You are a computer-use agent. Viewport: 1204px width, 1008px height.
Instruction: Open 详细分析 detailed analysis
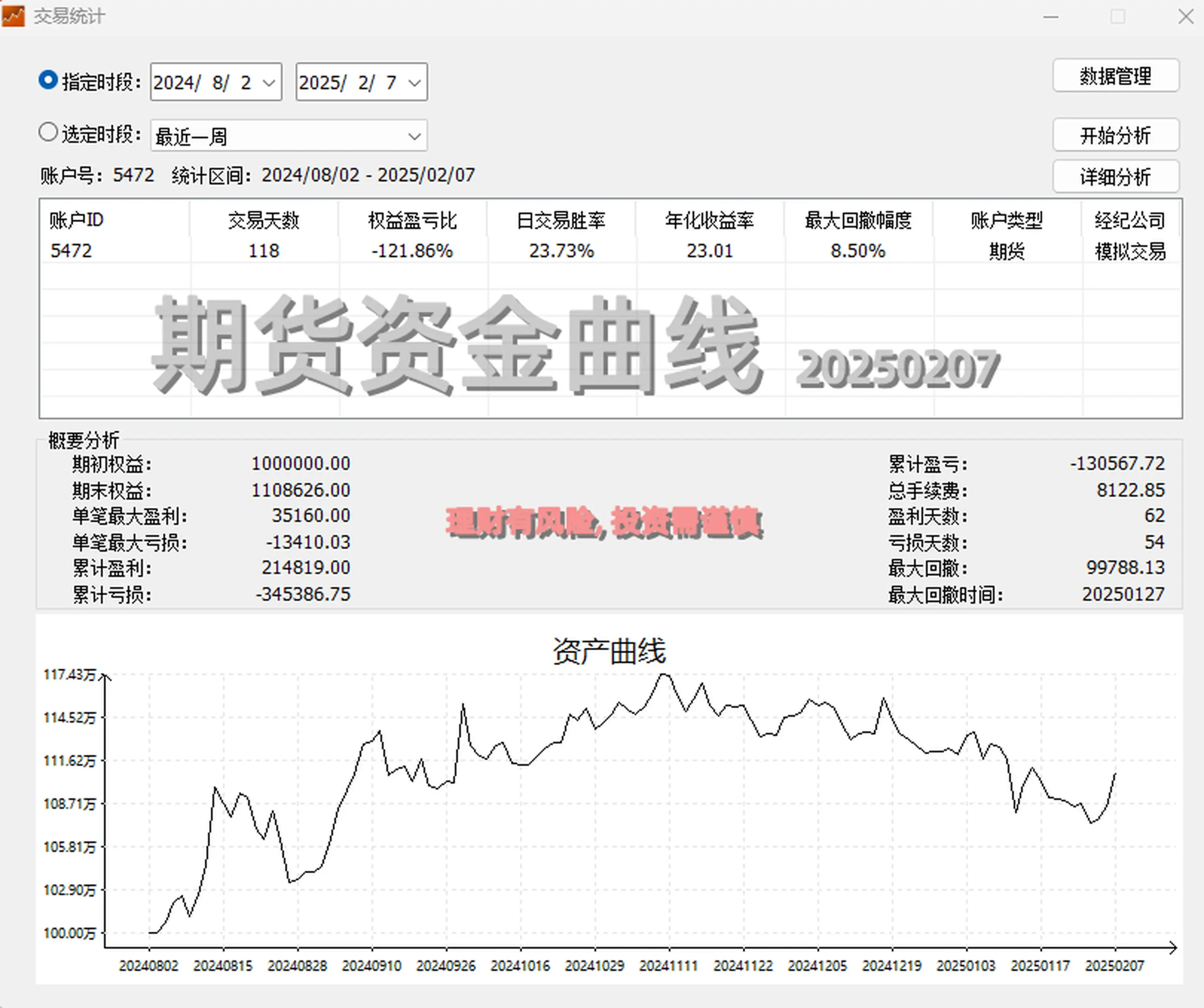pos(1115,177)
